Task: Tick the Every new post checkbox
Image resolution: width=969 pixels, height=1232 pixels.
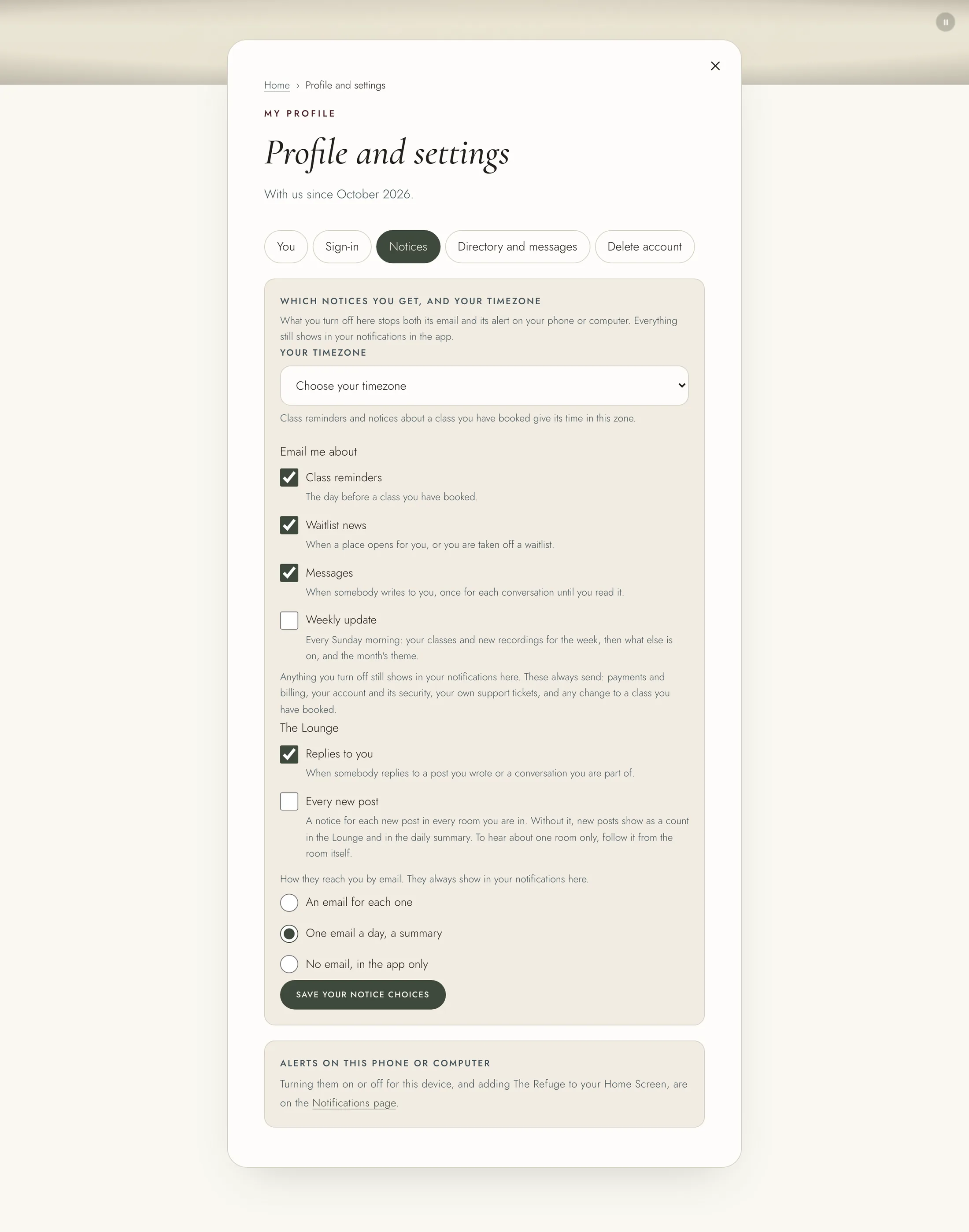Action: tap(289, 801)
